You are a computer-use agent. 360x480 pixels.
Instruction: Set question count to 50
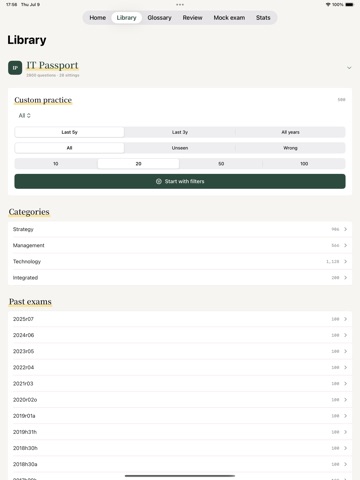221,164
